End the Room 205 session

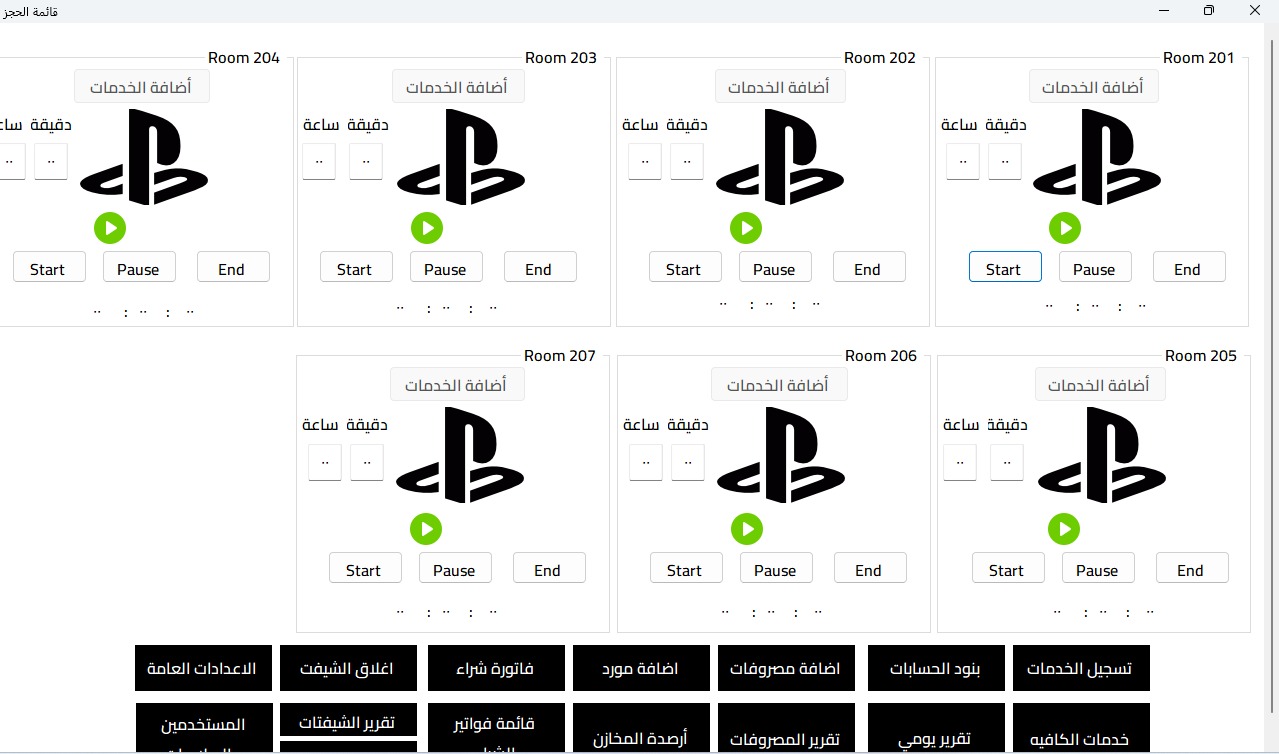coord(1192,569)
